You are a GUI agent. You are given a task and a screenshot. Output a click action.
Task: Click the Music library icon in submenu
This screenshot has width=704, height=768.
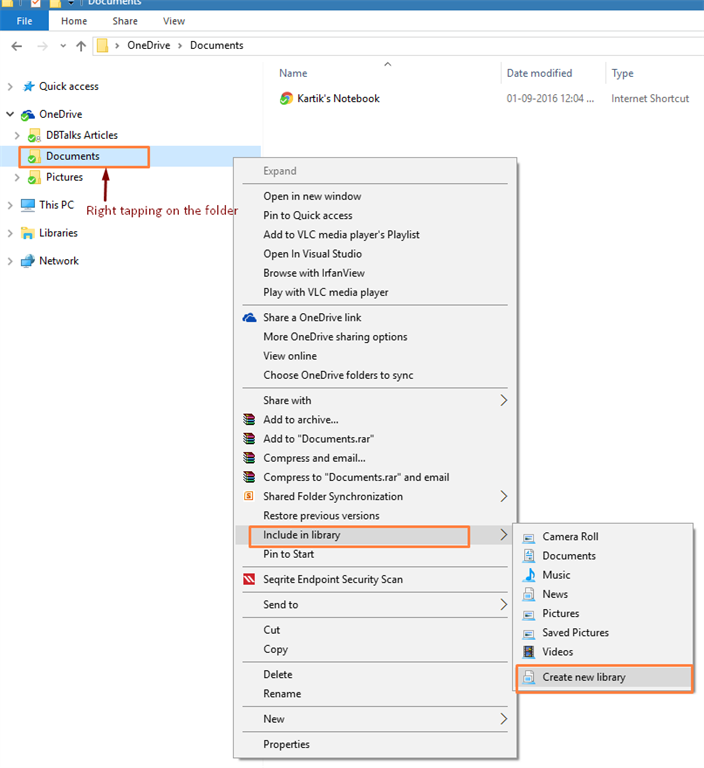pyautogui.click(x=530, y=575)
